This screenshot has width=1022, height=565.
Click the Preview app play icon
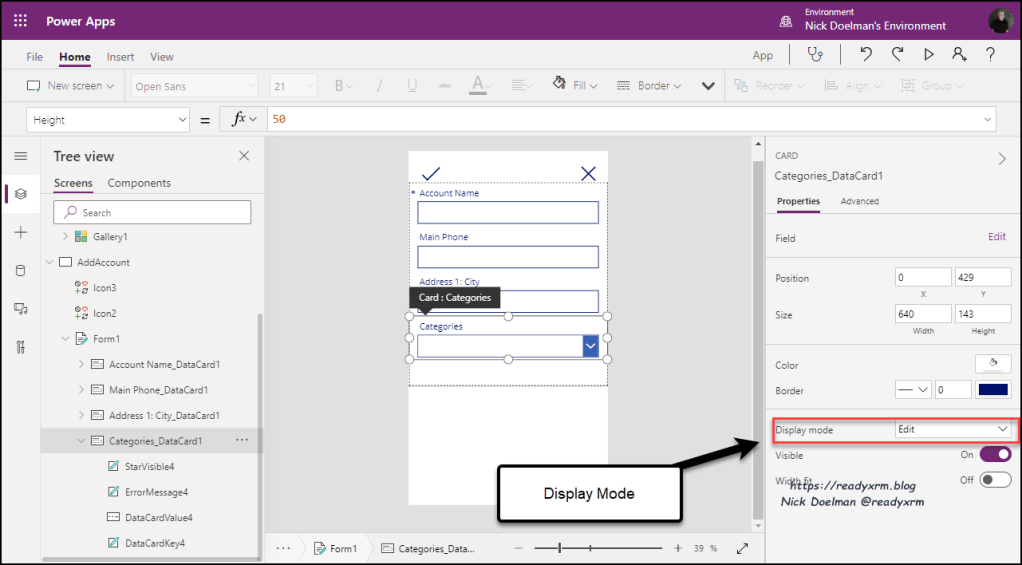(x=928, y=55)
